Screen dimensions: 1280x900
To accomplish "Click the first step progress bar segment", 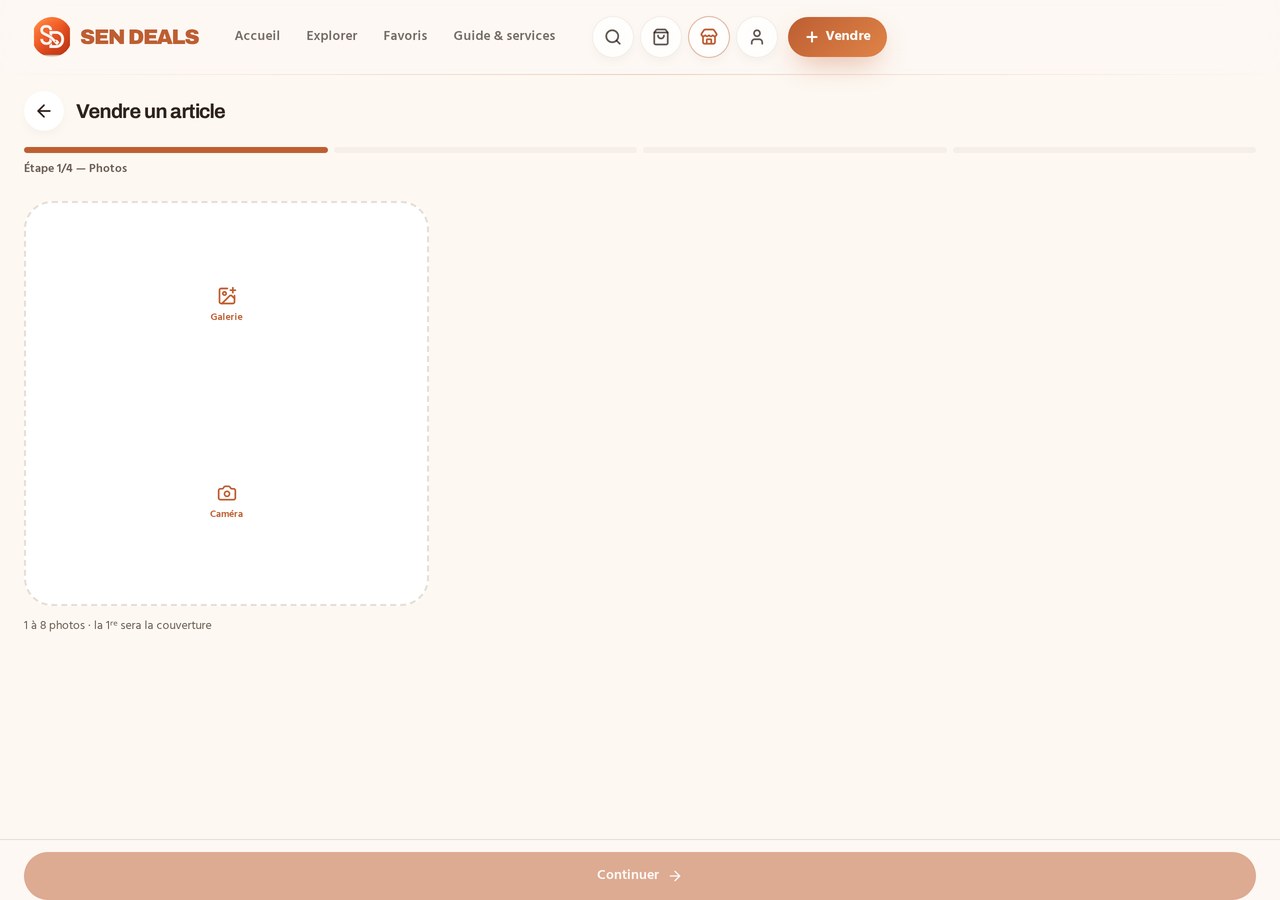I will tap(176, 150).
